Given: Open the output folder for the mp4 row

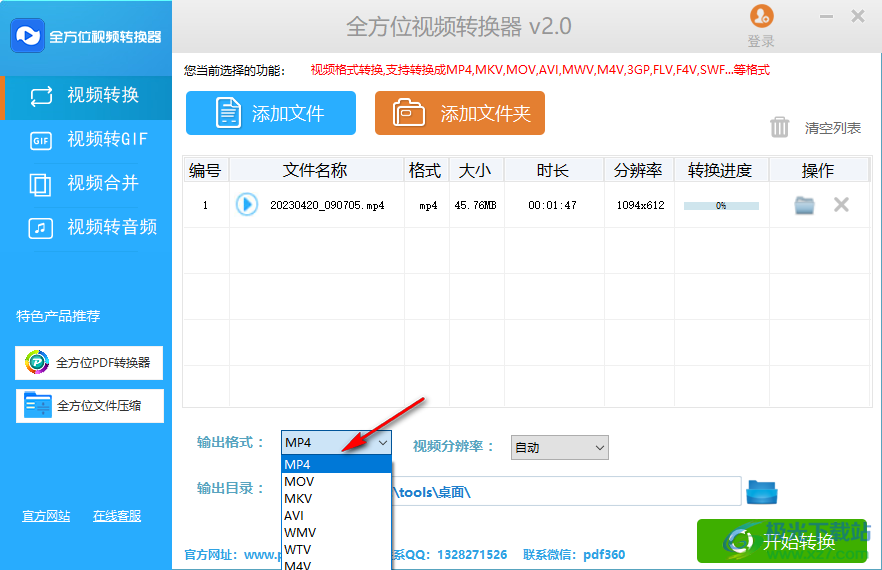Looking at the screenshot, I should click(804, 205).
